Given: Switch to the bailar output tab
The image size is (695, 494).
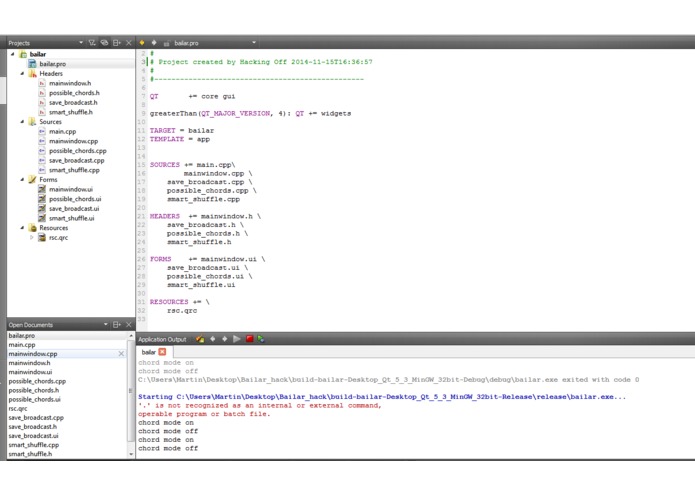Looking at the screenshot, I should (x=148, y=352).
